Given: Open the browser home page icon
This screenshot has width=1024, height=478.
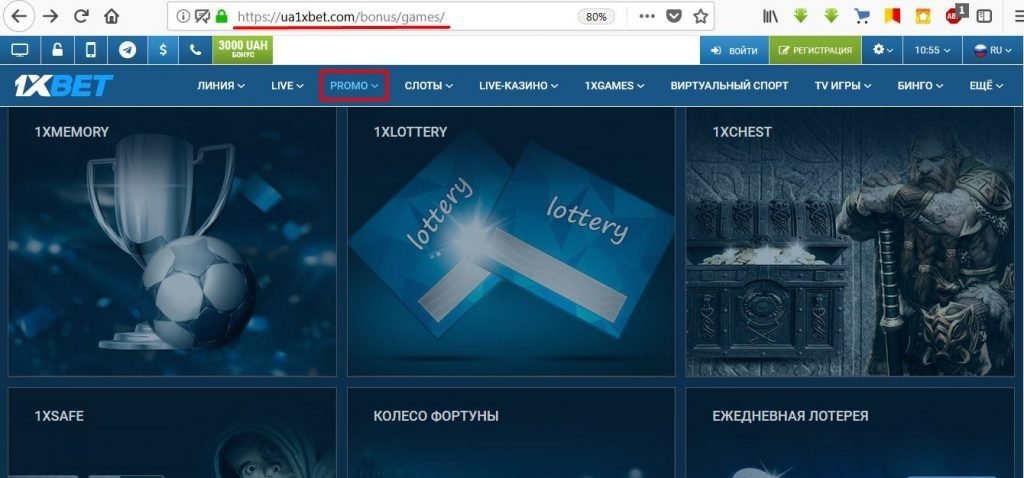Looking at the screenshot, I should [x=112, y=16].
